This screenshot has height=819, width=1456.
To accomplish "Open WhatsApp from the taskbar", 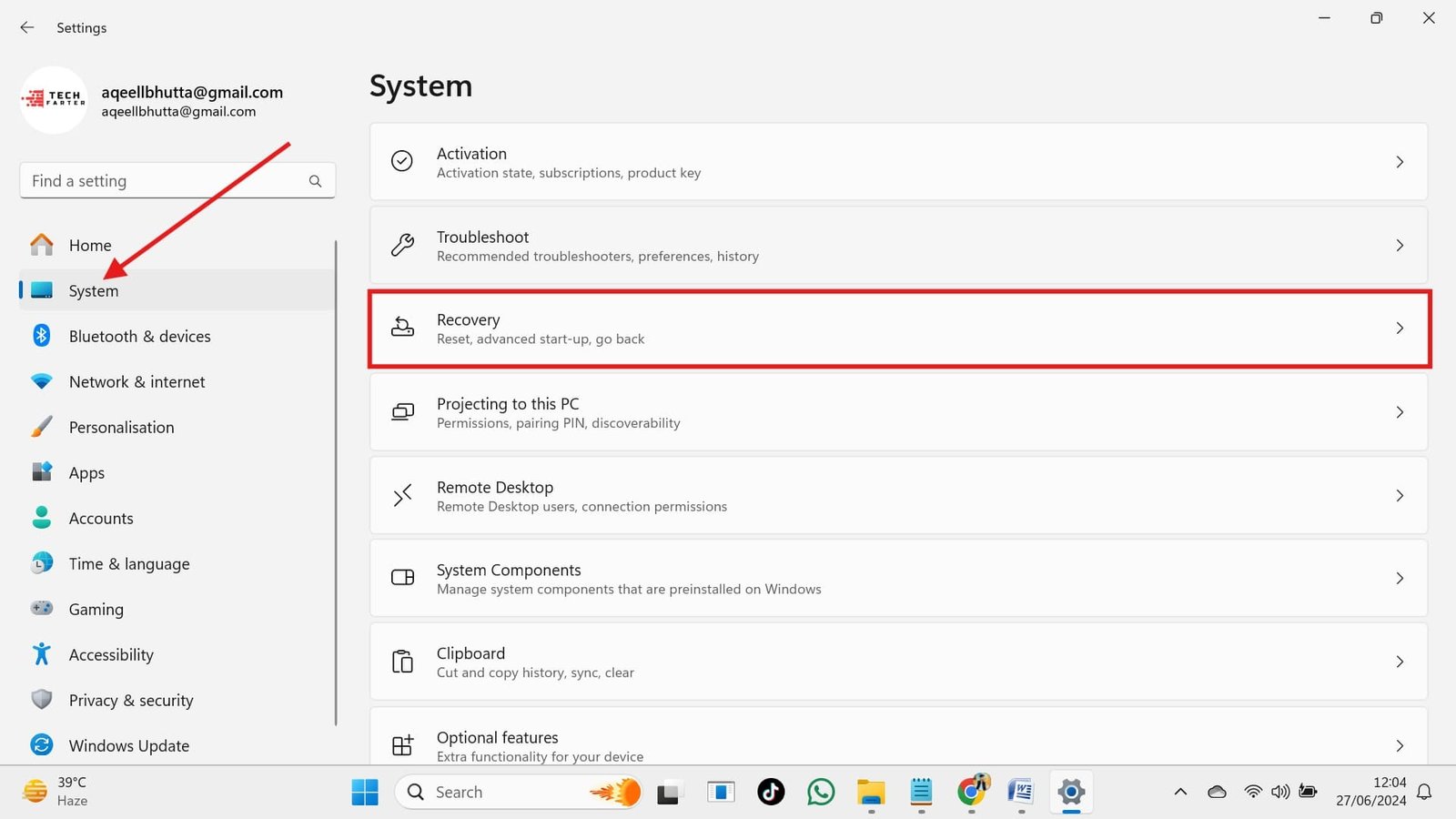I will [x=821, y=792].
